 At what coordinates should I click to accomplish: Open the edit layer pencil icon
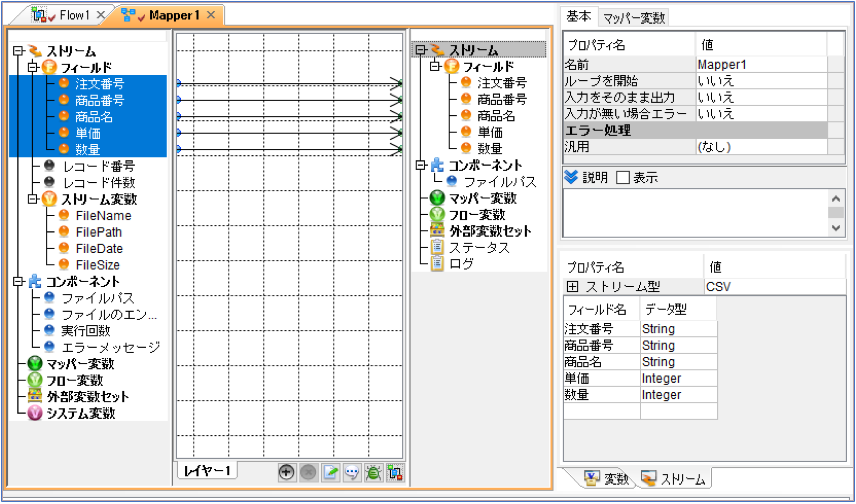click(x=331, y=472)
